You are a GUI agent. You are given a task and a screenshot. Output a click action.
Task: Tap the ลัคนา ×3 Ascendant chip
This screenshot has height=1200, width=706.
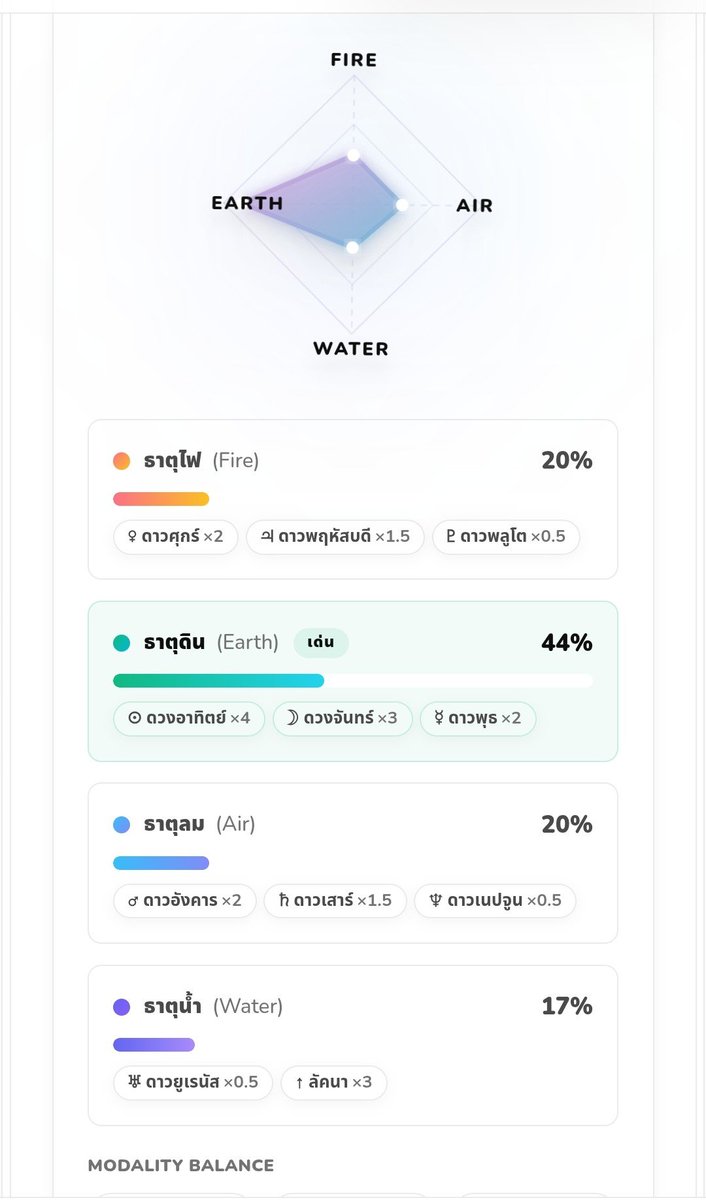[333, 1083]
